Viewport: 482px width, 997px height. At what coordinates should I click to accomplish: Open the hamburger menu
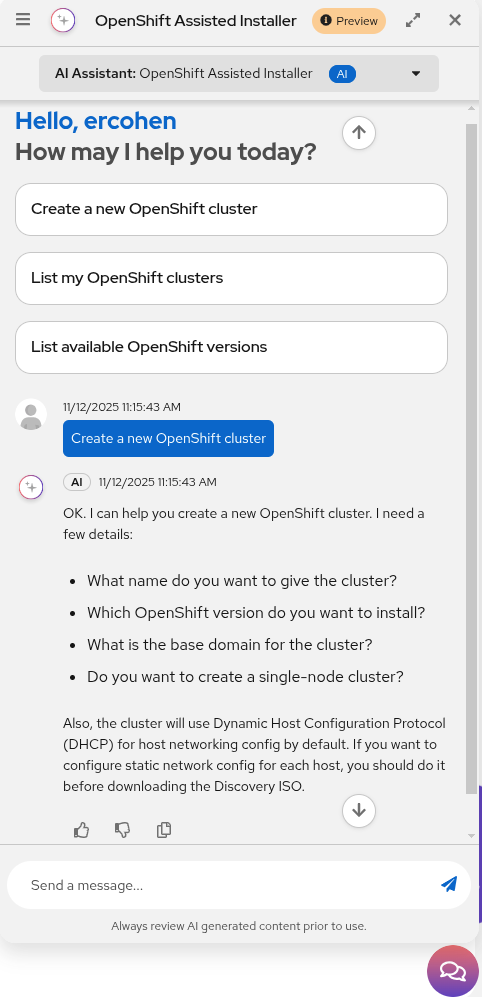(23, 20)
